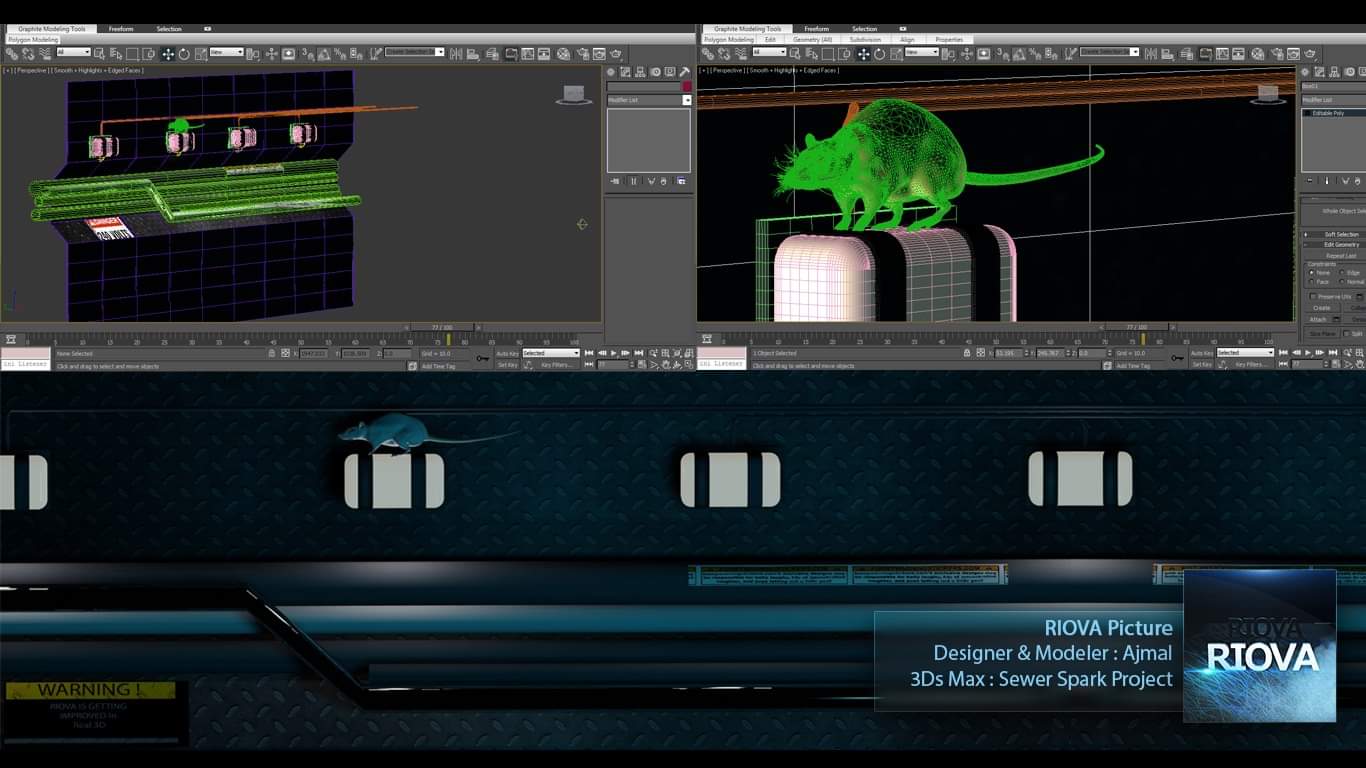Select the Move tool in right window toolbar

pyautogui.click(x=863, y=53)
